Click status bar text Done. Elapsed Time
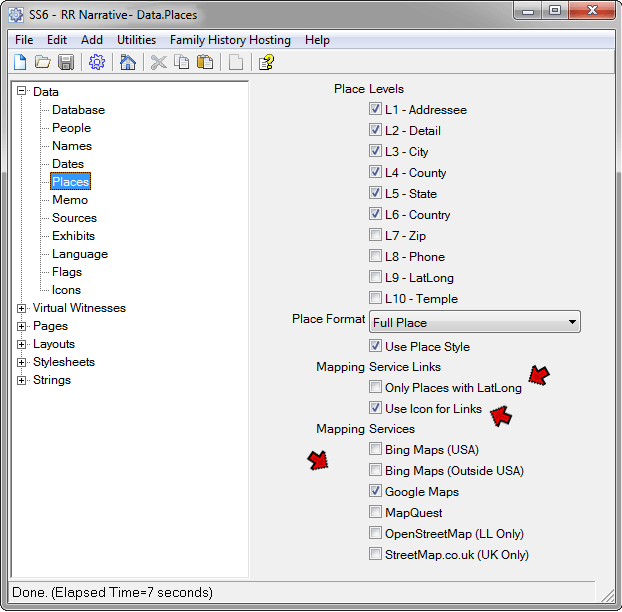Viewport: 622px width, 612px height. pyautogui.click(x=112, y=593)
